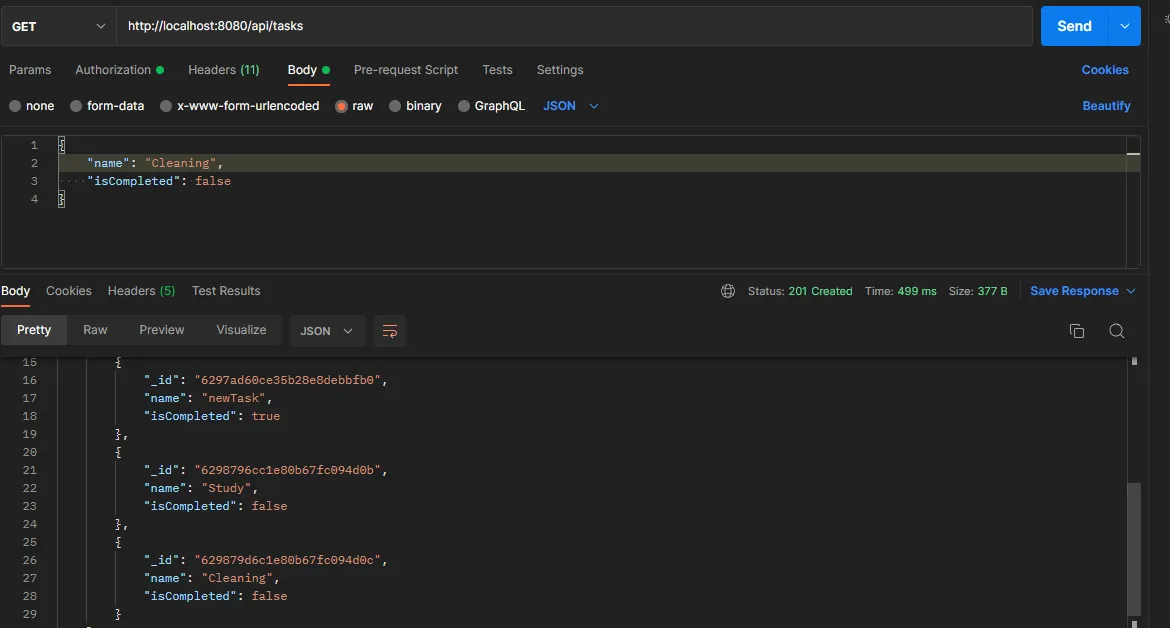Switch to the Tests tab
This screenshot has width=1170, height=628.
(x=497, y=70)
